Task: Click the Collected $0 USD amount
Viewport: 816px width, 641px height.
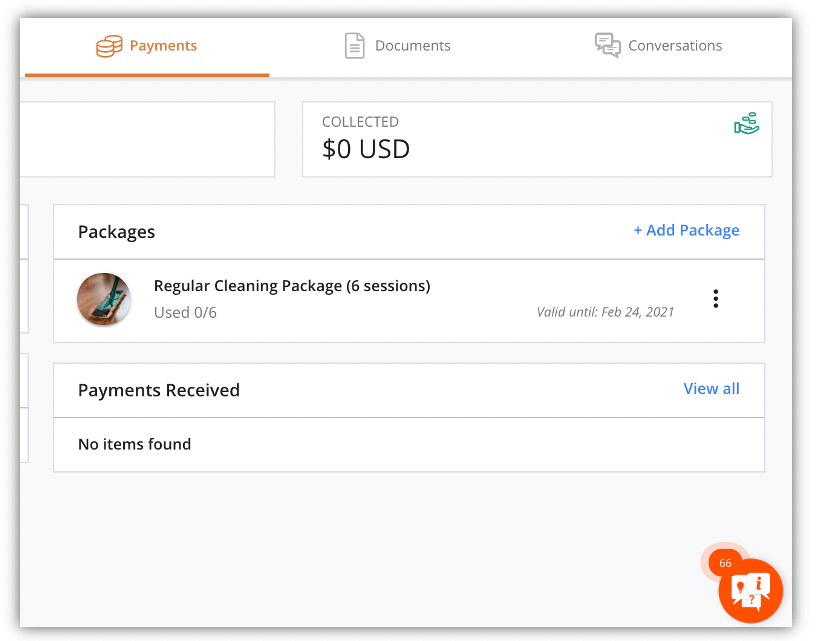Action: (366, 150)
